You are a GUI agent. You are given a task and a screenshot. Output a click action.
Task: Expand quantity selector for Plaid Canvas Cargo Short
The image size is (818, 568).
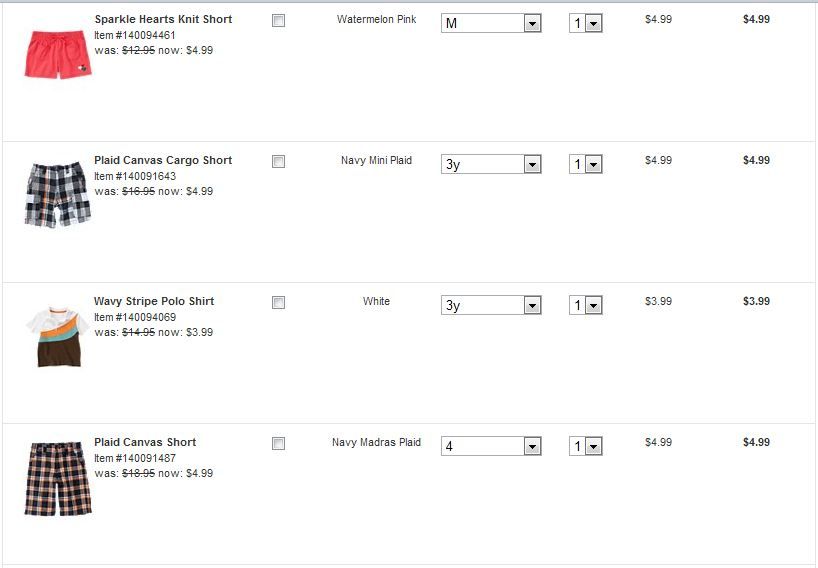tap(586, 164)
